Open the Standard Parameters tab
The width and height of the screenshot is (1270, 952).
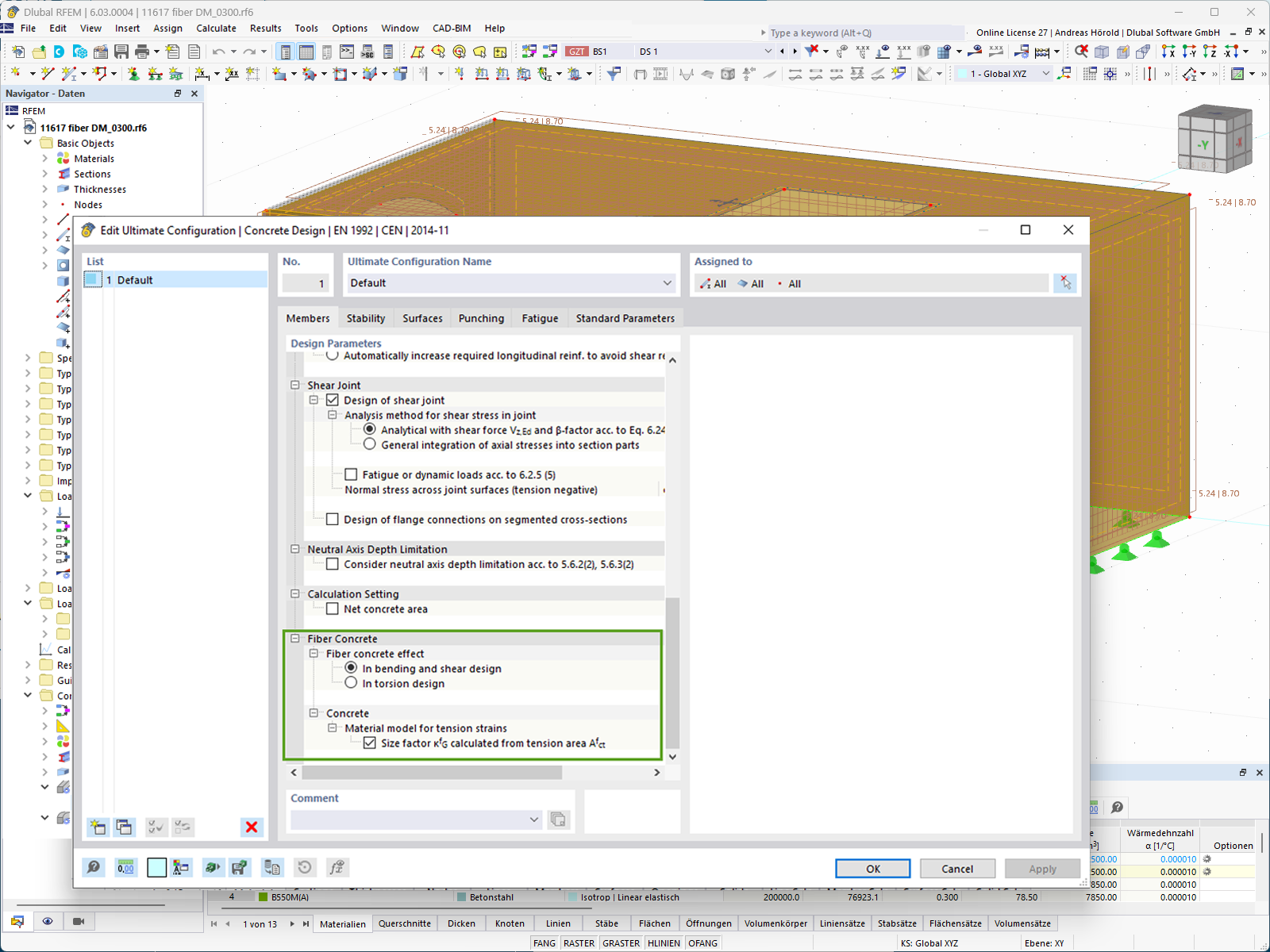625,318
